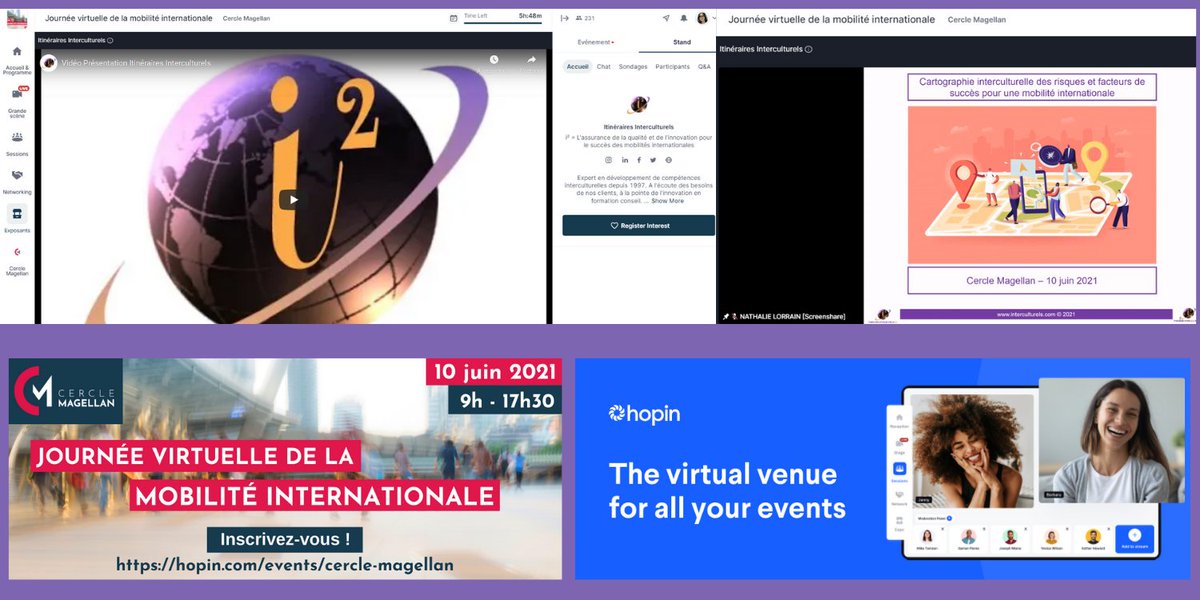Click the paper plane invite icon
This screenshot has height=600, width=1200.
[x=666, y=18]
